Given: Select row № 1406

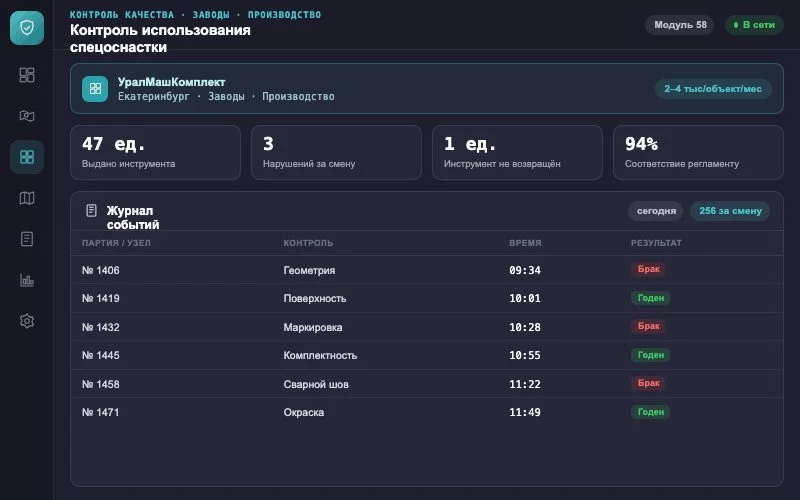Looking at the screenshot, I should coord(427,270).
